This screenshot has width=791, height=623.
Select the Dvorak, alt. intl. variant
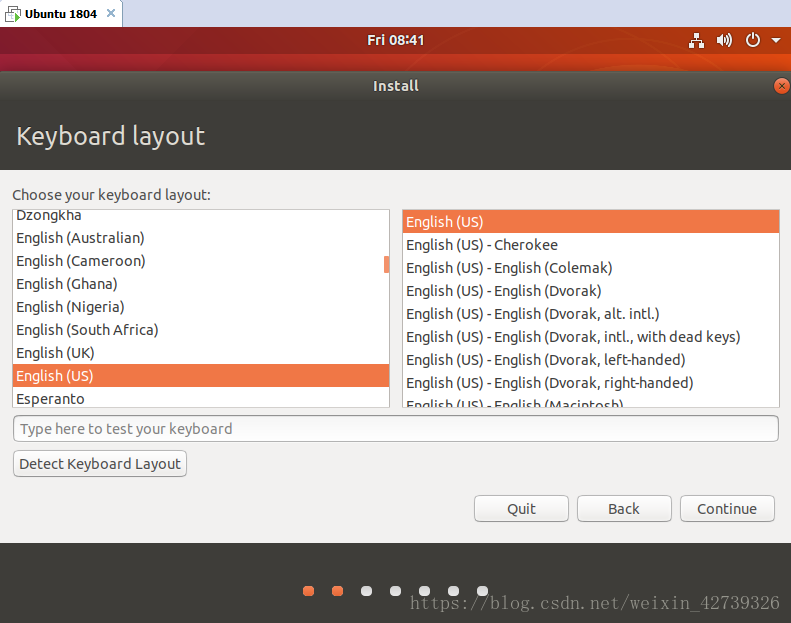[591, 314]
